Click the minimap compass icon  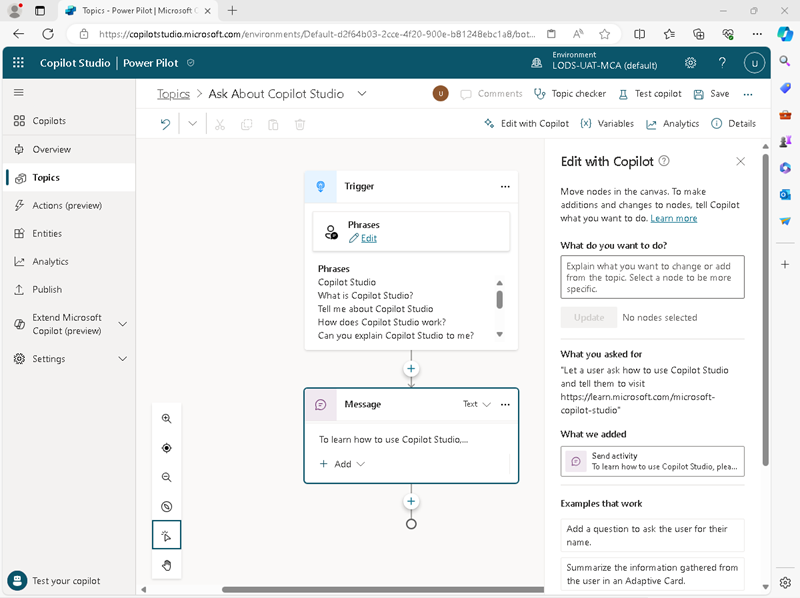[x=166, y=507]
